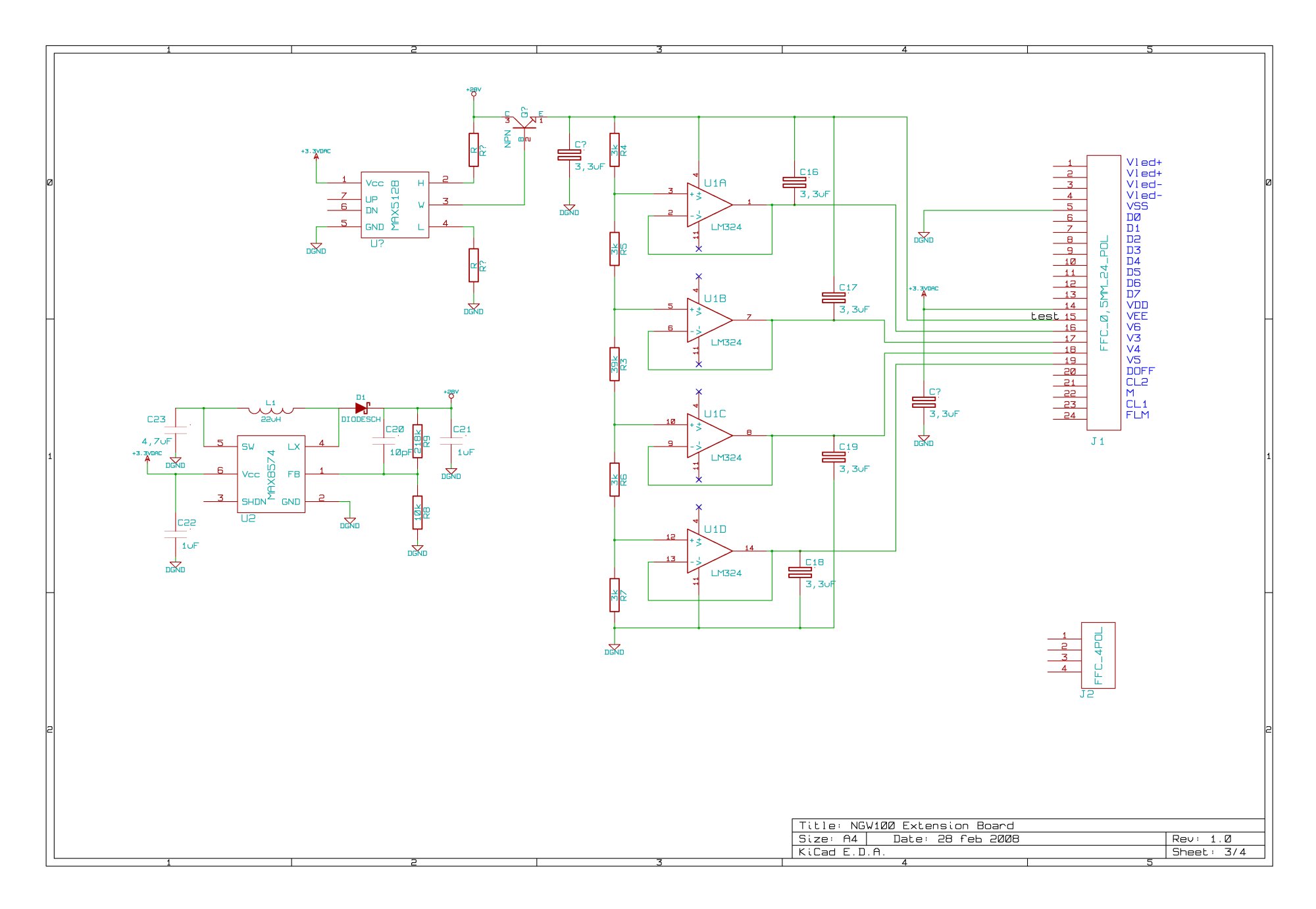Select resistor R4 3k

[x=615, y=150]
